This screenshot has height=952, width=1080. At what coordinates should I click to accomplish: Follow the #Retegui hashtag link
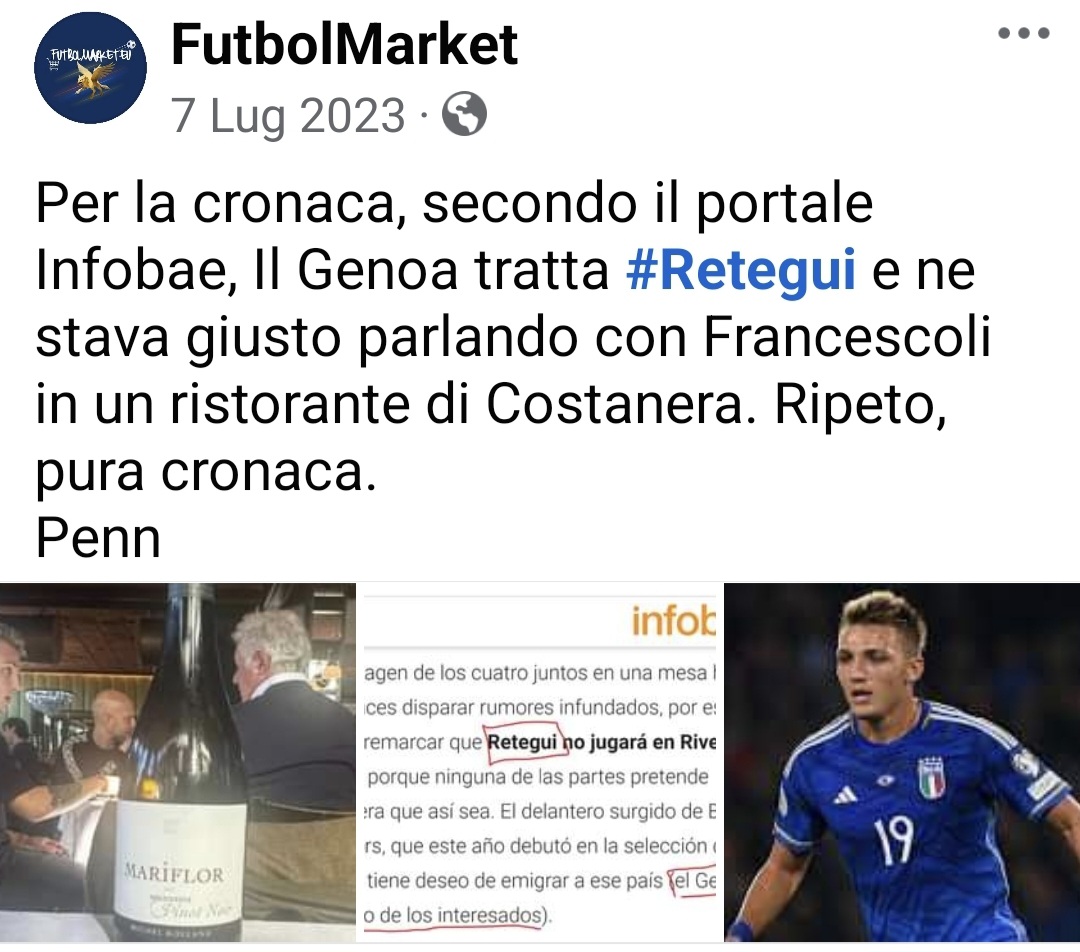[x=740, y=270]
